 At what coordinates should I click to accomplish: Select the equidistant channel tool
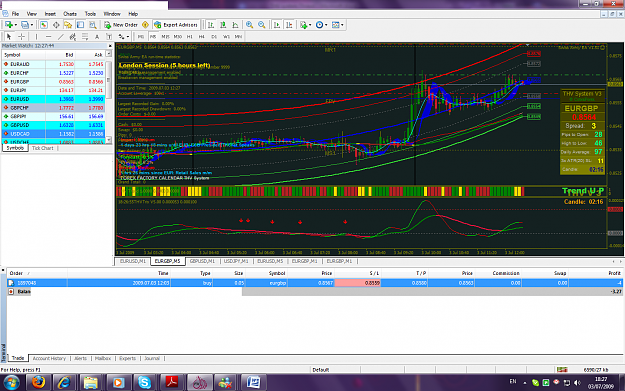pos(73,37)
